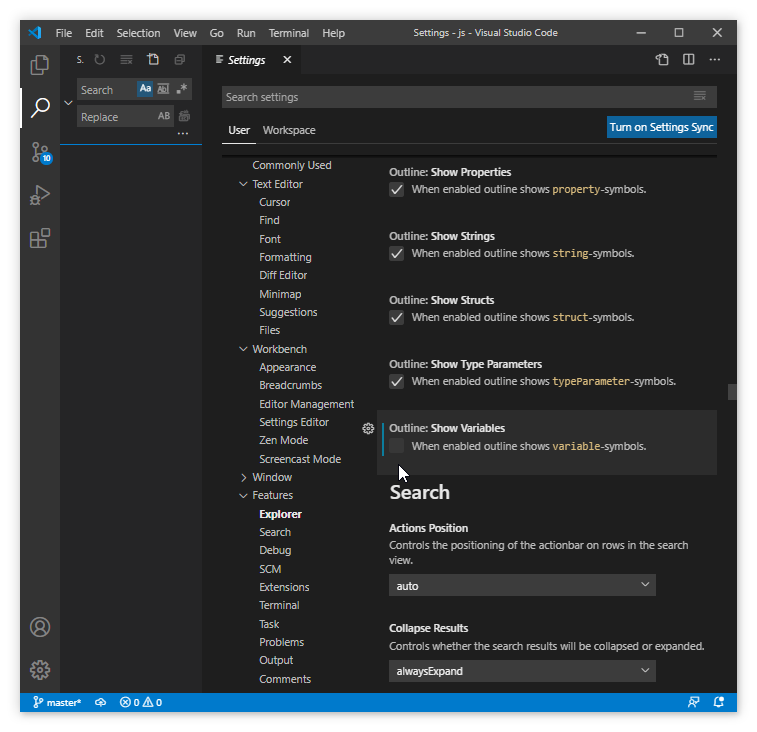Click the Collapse All icon in search sidebar

[x=180, y=59]
